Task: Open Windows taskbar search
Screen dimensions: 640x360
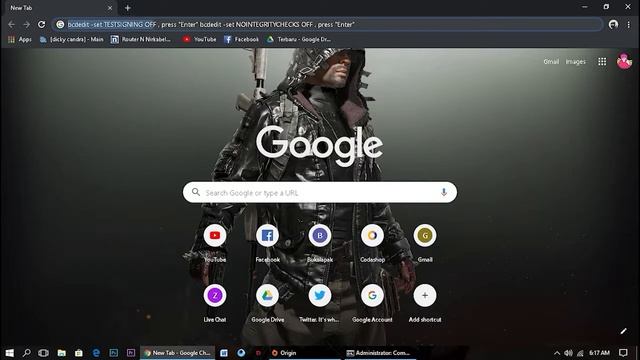Action: coord(27,353)
